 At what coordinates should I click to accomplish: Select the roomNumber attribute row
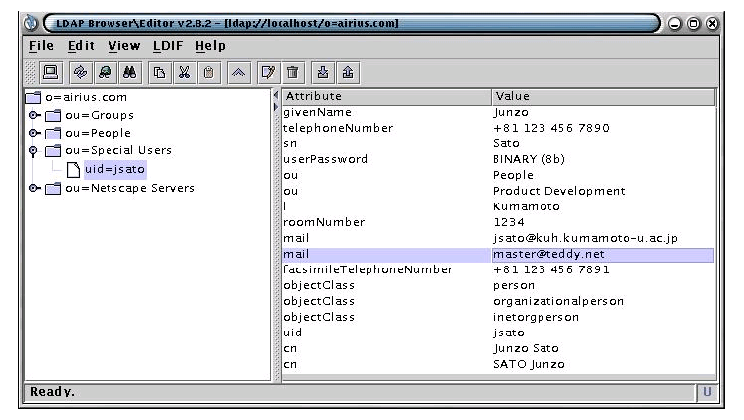tap(498, 222)
